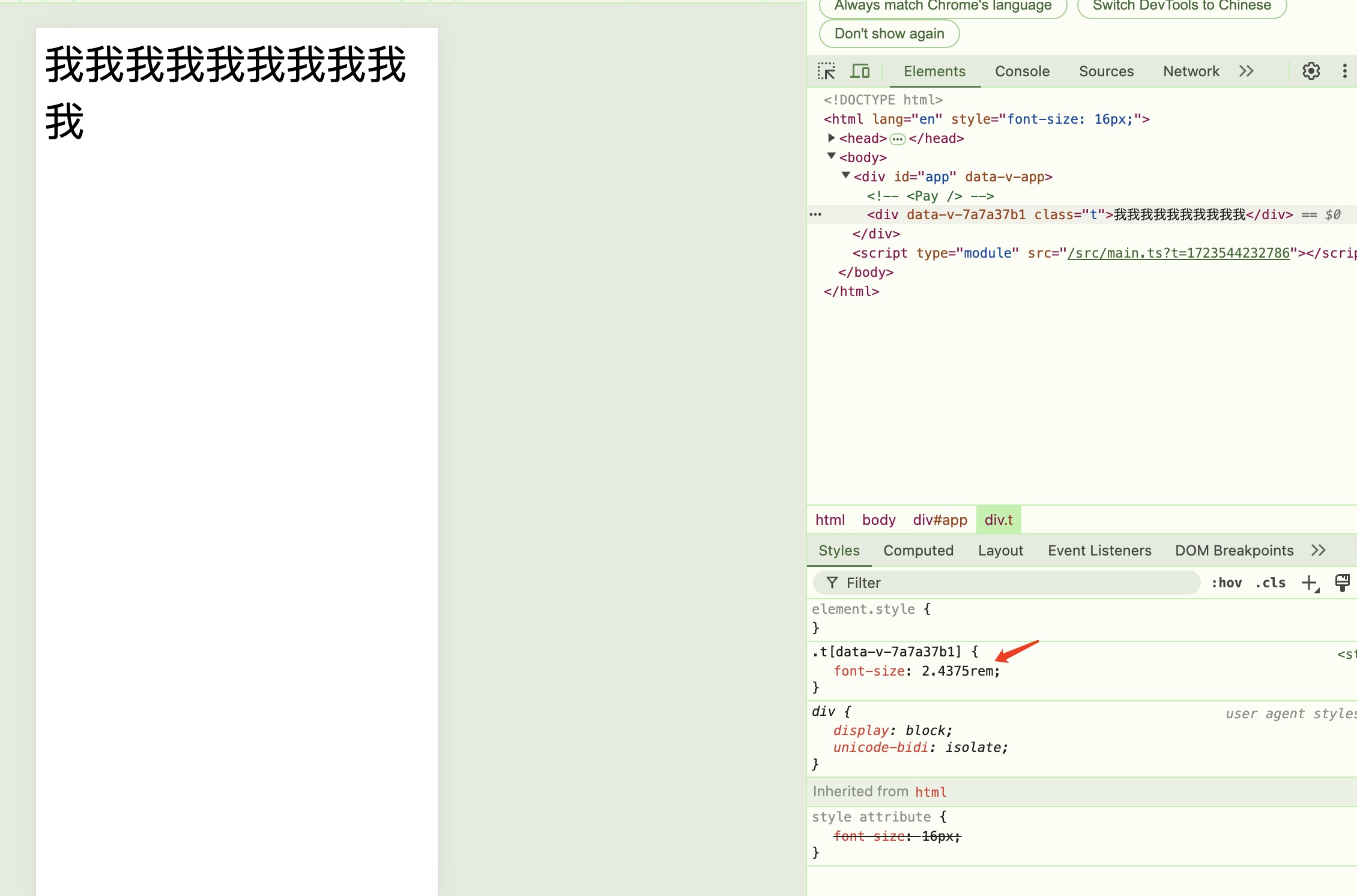Image resolution: width=1357 pixels, height=896 pixels.
Task: Open the Computed styles tab
Action: [x=918, y=551]
